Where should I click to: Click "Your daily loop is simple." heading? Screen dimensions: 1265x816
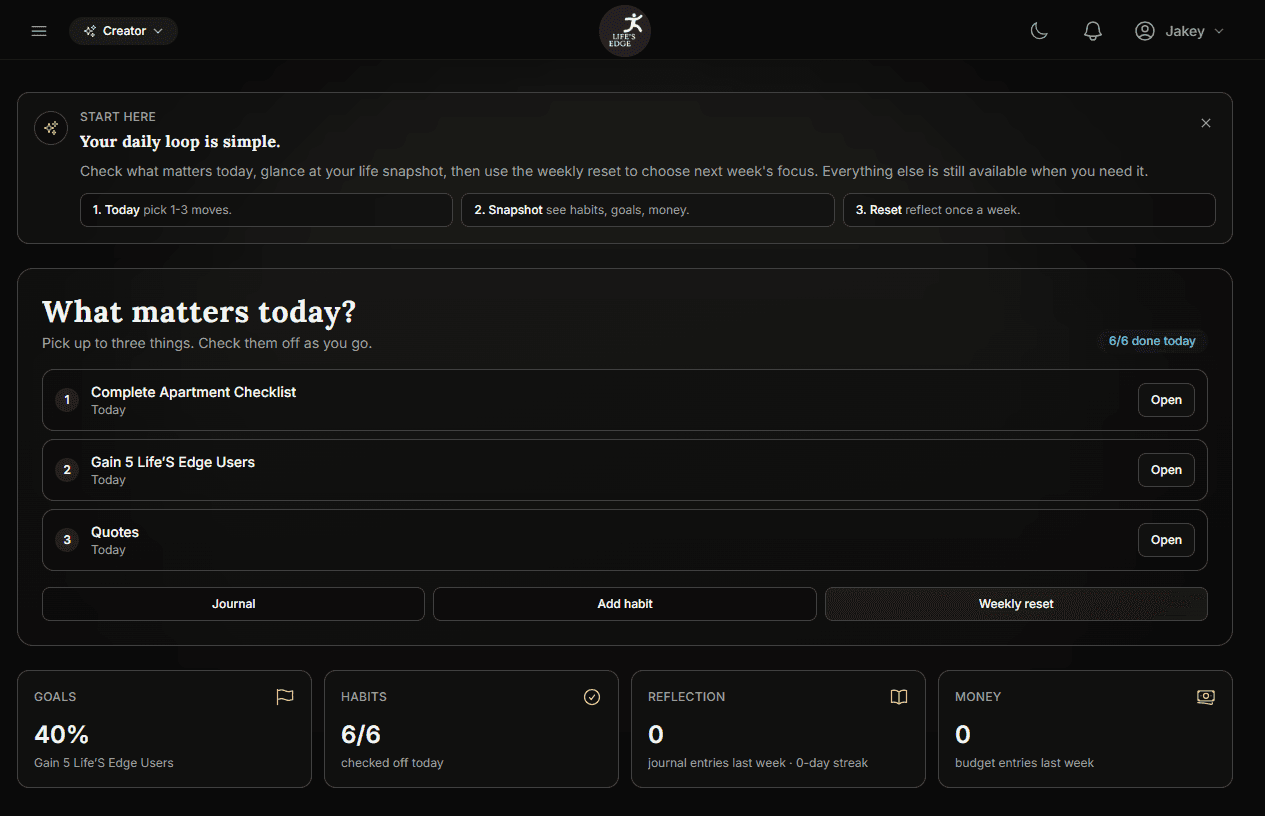(180, 142)
